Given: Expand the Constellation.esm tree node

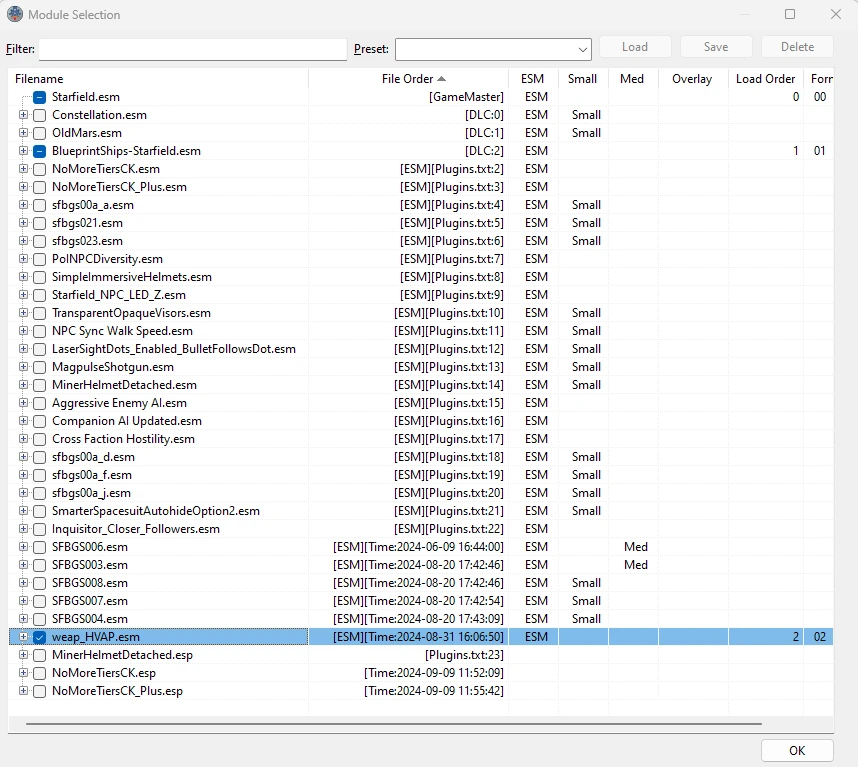Looking at the screenshot, I should pyautogui.click(x=23, y=115).
